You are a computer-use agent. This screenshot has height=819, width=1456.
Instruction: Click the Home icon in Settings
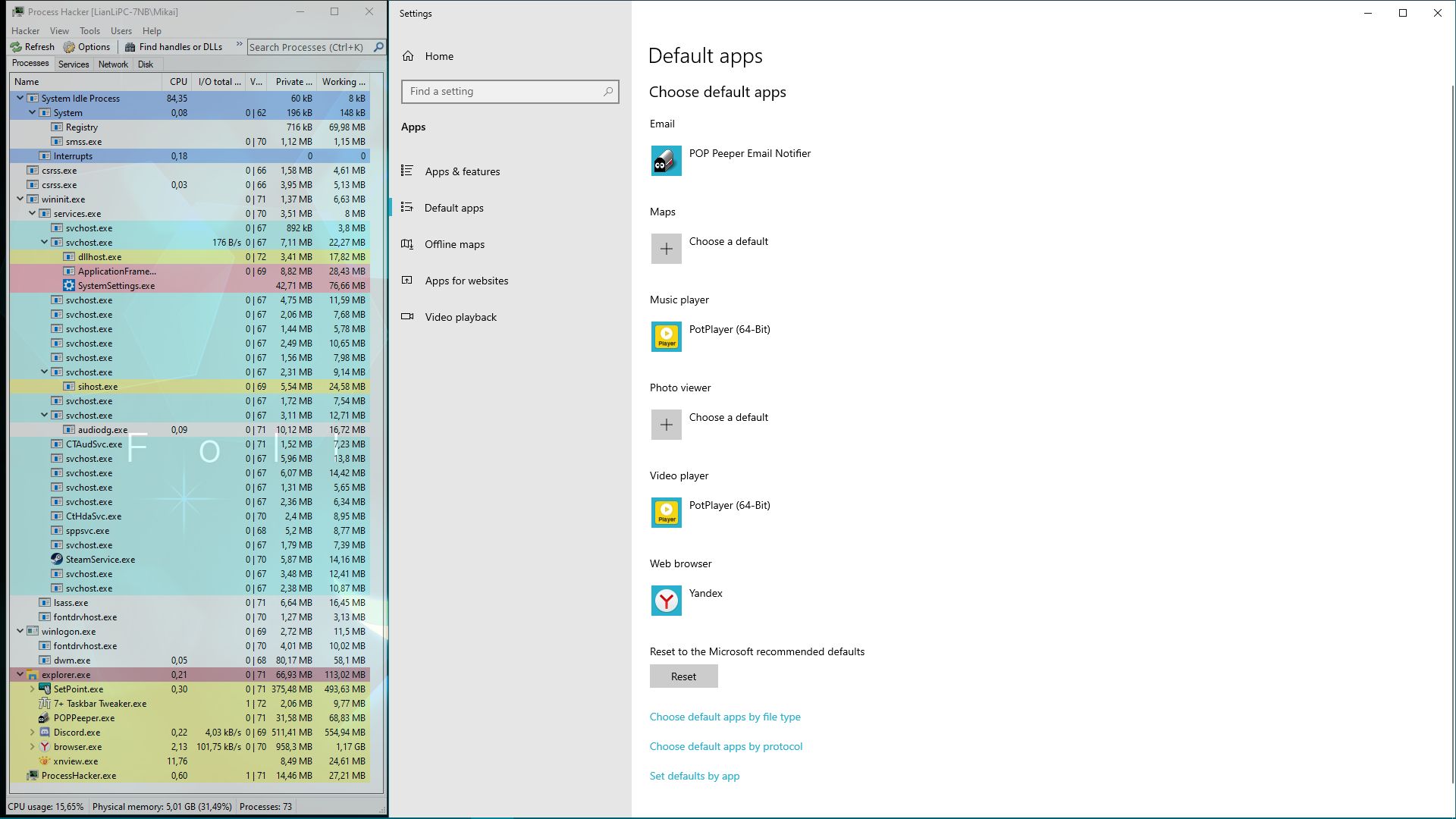pyautogui.click(x=408, y=56)
